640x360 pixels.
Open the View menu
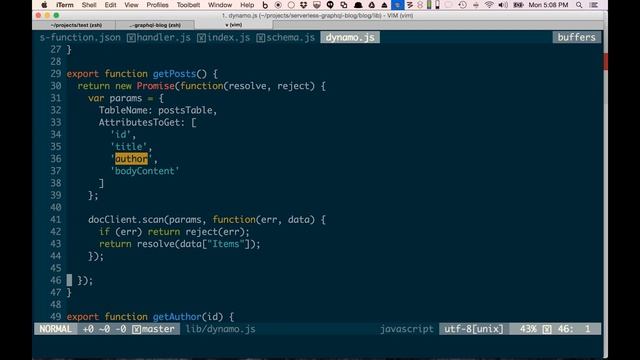pyautogui.click(x=131, y=5)
